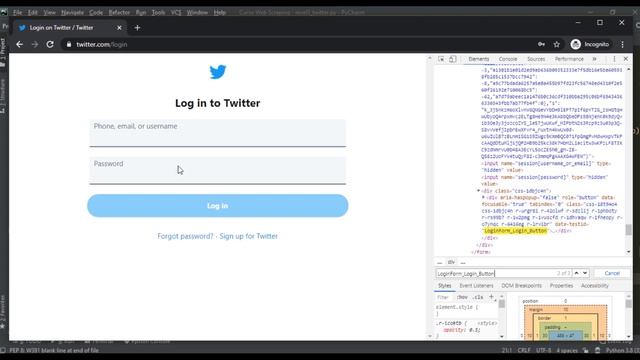The image size is (640, 360).
Task: Reload the Twitter login page
Action: [x=50, y=44]
